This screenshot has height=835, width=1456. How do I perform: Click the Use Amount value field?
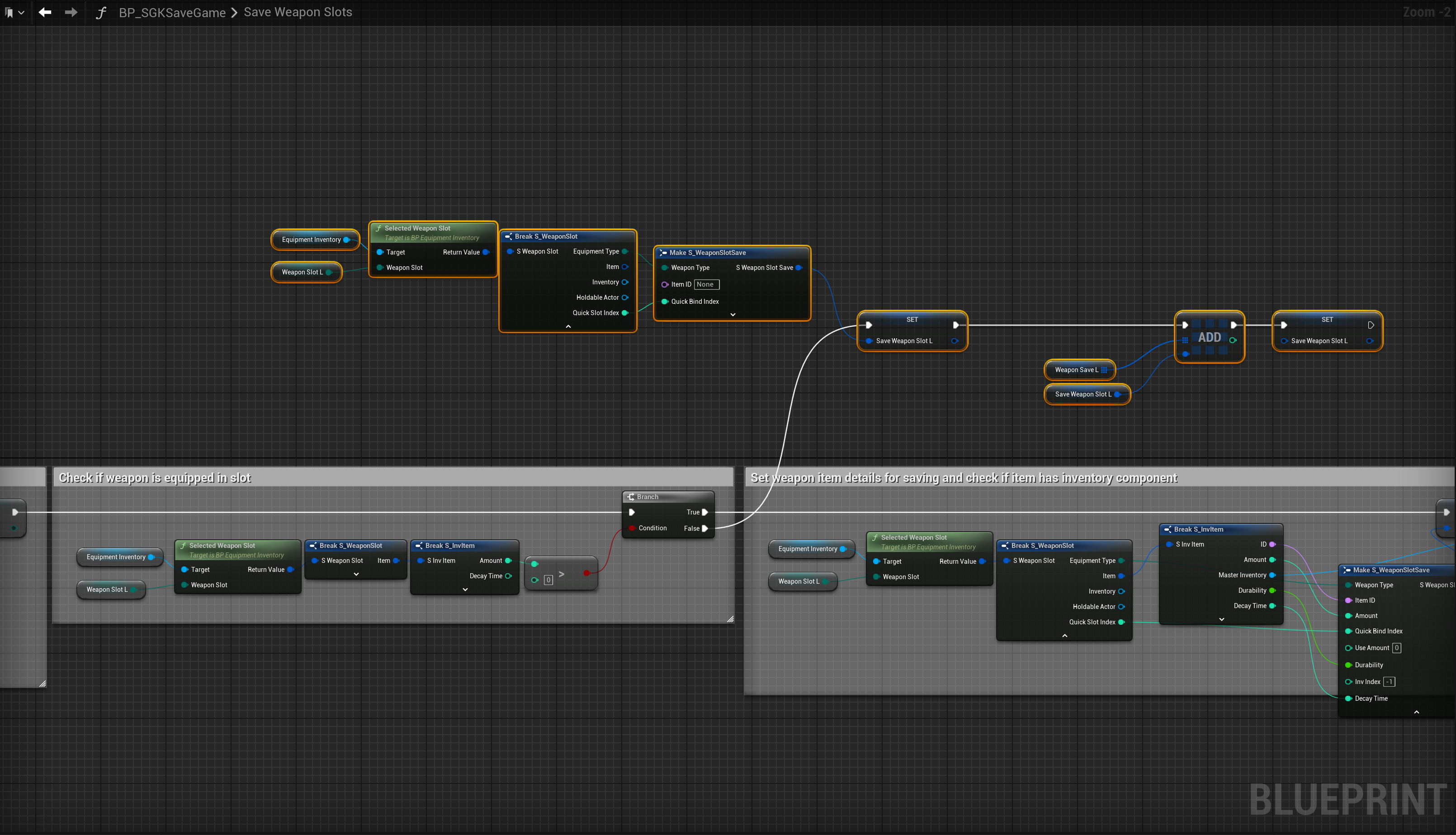pos(1396,648)
